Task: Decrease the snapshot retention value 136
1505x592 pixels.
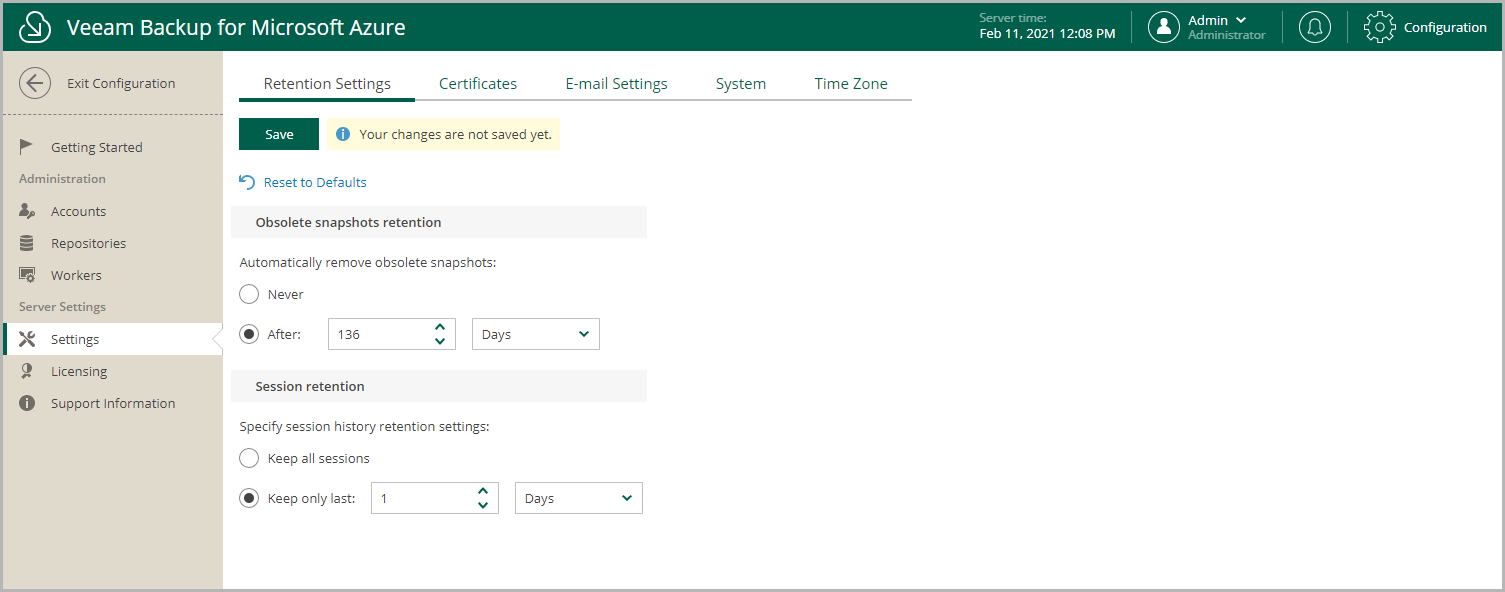Action: pyautogui.click(x=440, y=342)
